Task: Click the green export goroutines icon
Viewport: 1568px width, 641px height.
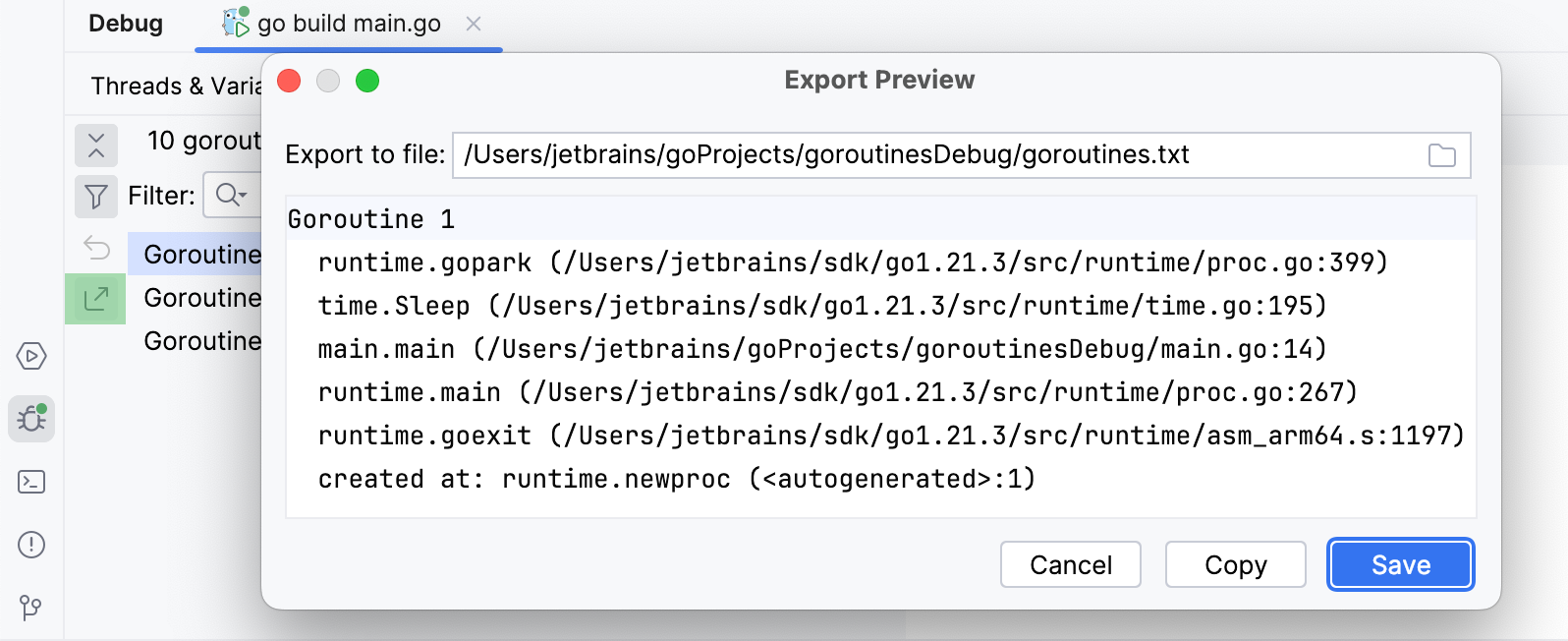Action: (96, 299)
